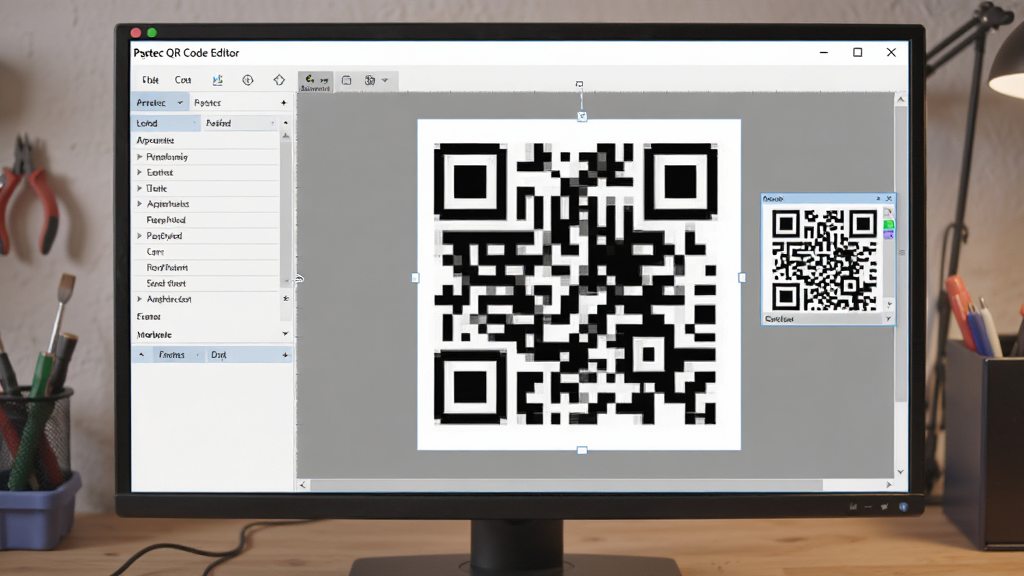This screenshot has height=576, width=1024.
Task: Expand the 'Amghtnedert' tree row
Action: click(140, 299)
